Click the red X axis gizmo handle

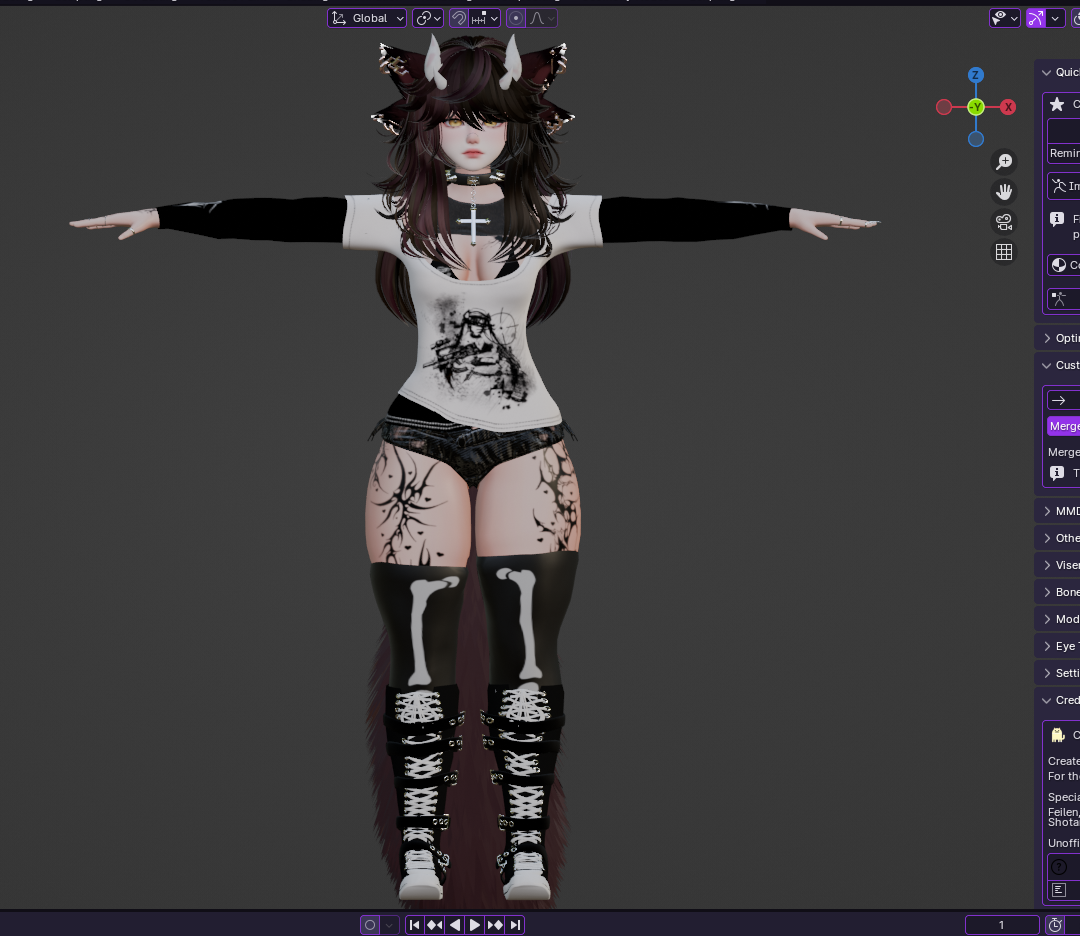(1008, 107)
